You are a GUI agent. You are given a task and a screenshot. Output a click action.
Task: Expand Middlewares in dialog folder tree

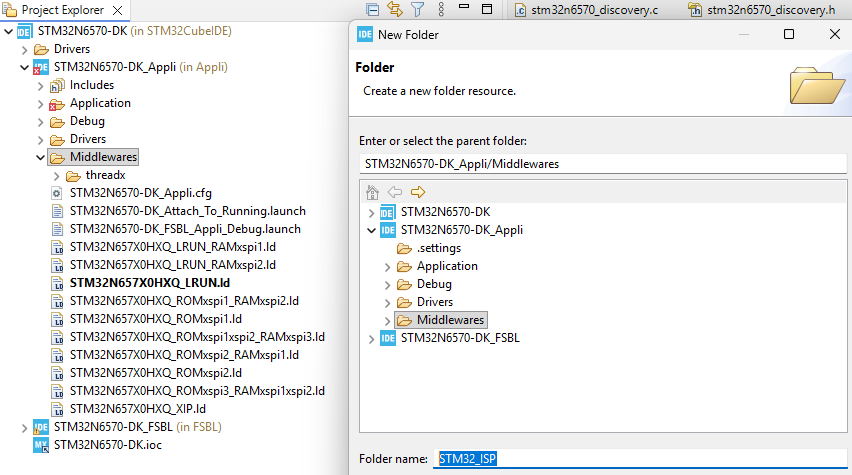(x=387, y=321)
